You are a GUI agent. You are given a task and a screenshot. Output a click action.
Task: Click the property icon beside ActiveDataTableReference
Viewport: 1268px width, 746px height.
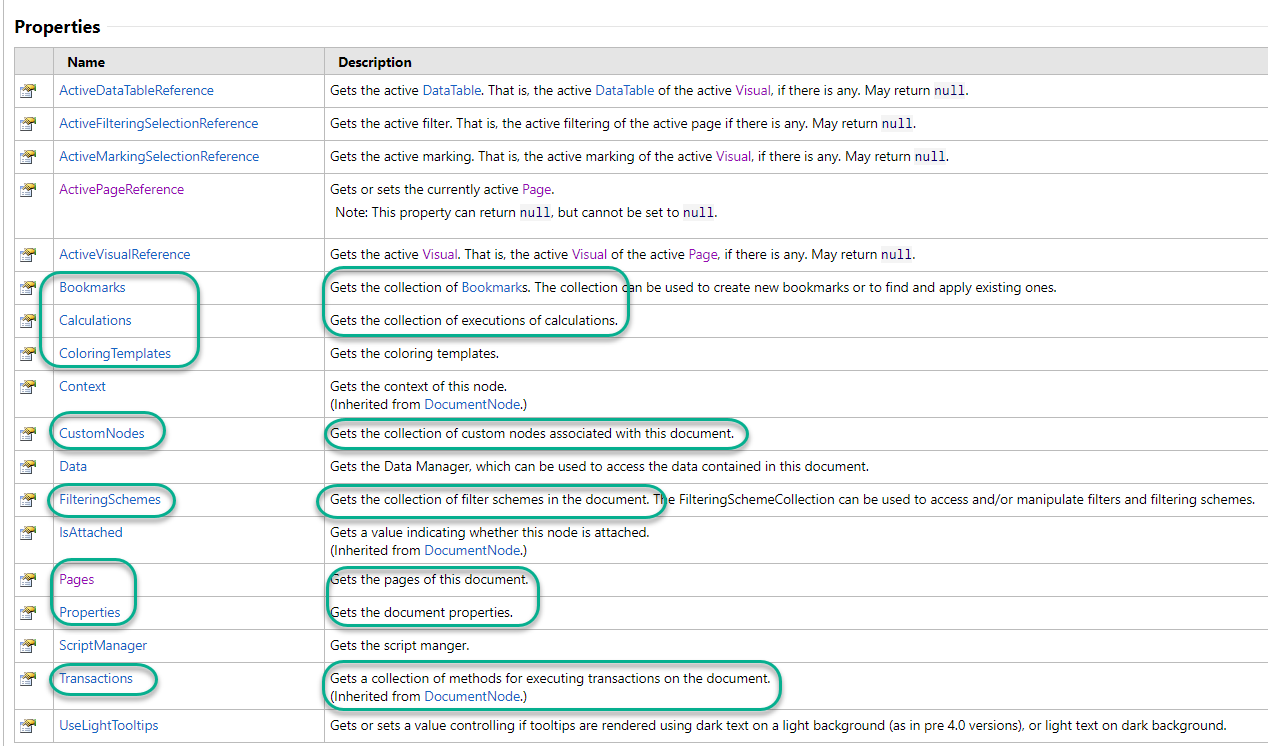(28, 91)
